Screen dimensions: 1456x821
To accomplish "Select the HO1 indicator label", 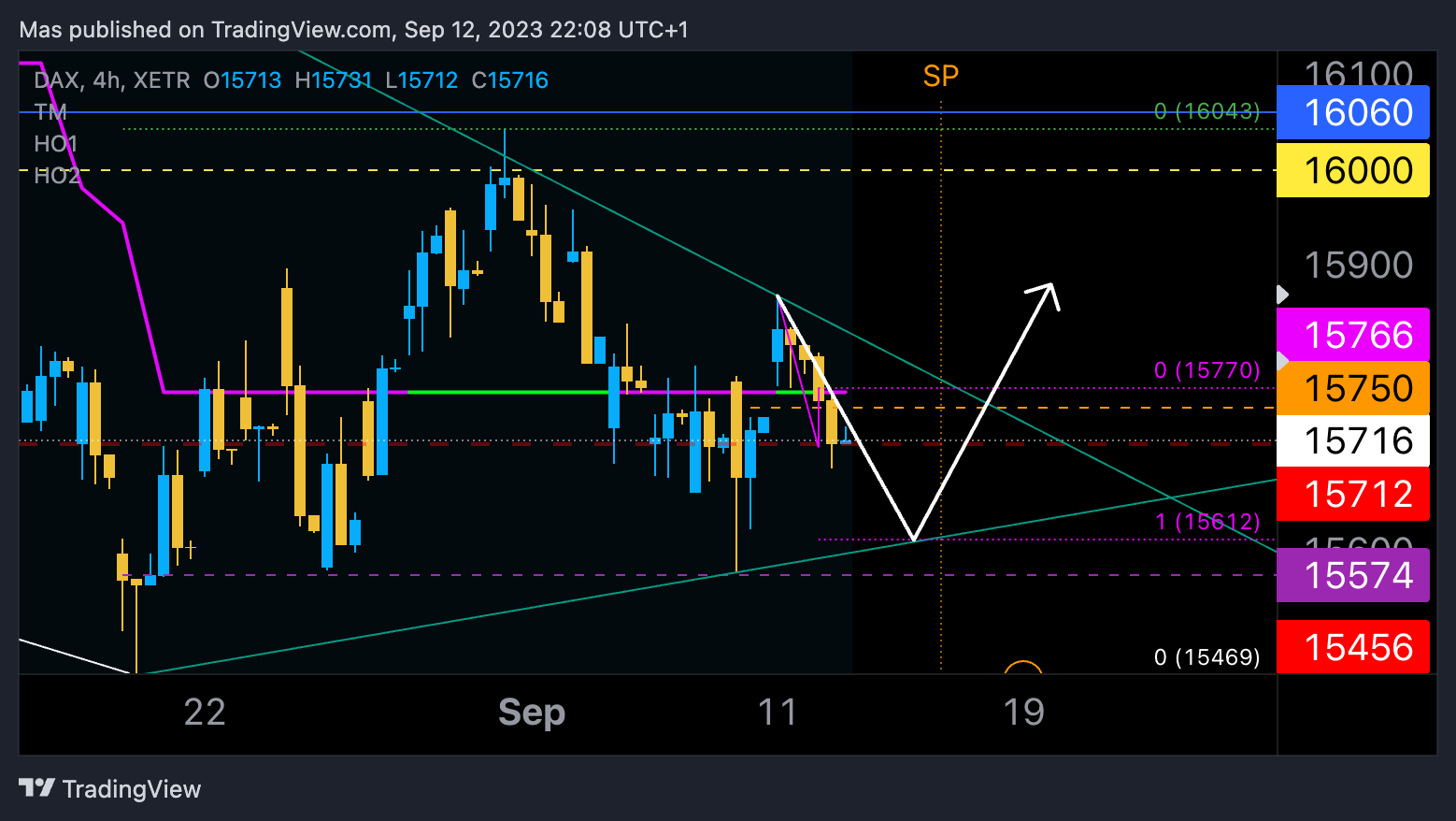I will (x=56, y=144).
